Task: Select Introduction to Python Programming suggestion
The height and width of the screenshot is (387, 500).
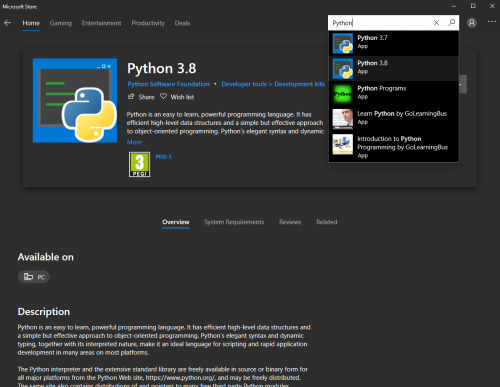Action: [393, 147]
